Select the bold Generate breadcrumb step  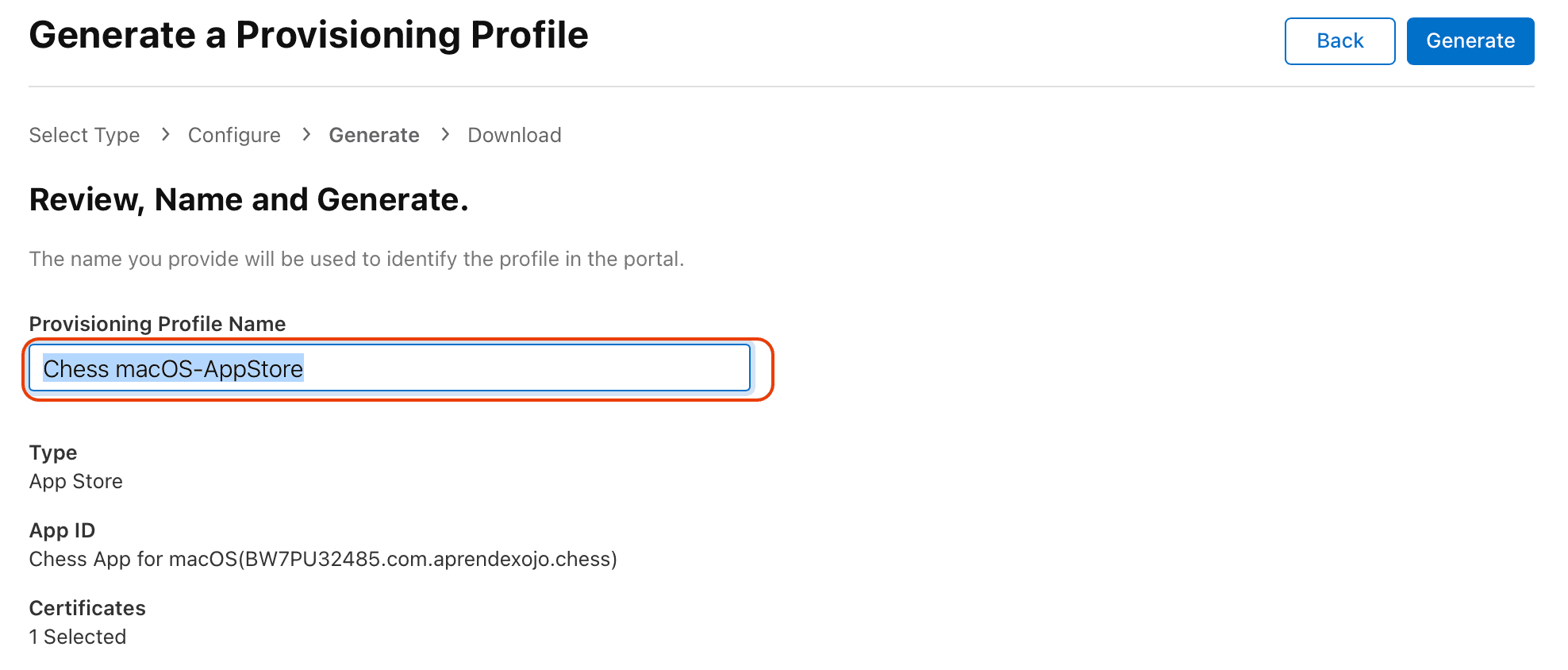click(374, 135)
